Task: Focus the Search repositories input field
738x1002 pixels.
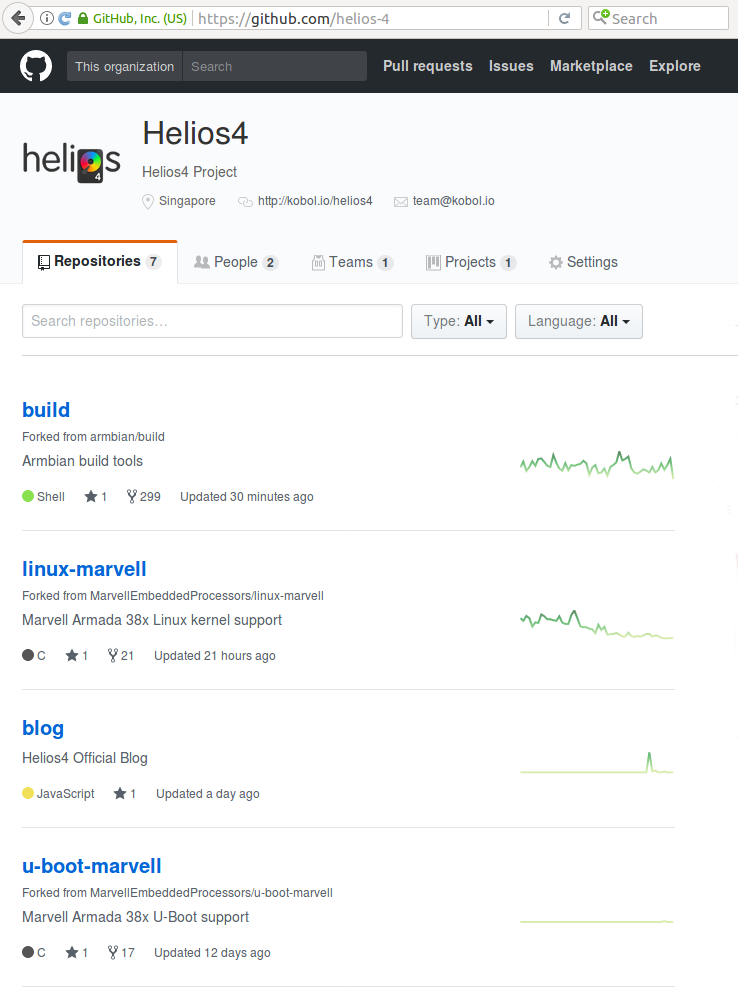Action: (x=212, y=321)
